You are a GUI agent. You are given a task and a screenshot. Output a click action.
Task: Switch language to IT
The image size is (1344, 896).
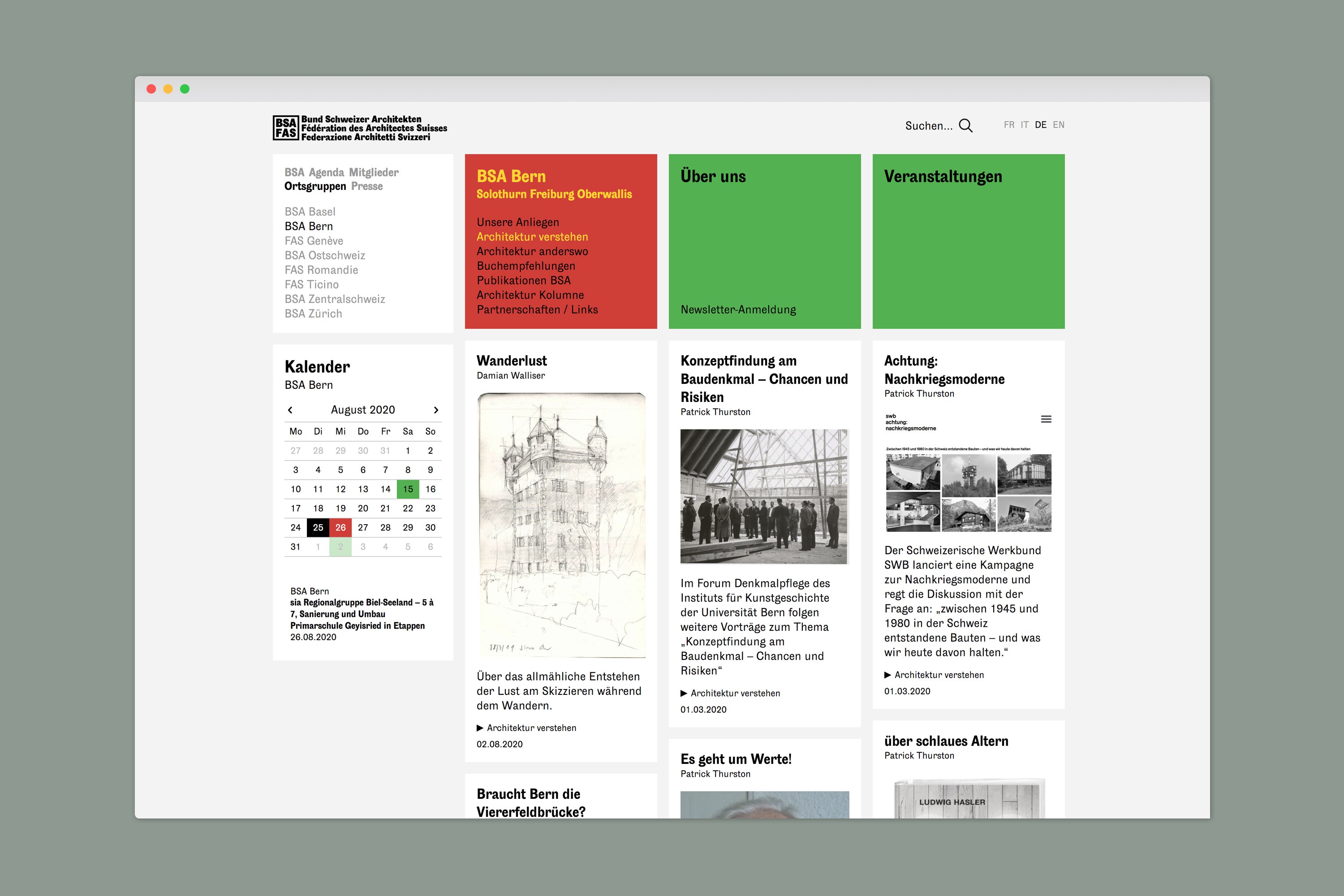pyautogui.click(x=1025, y=125)
